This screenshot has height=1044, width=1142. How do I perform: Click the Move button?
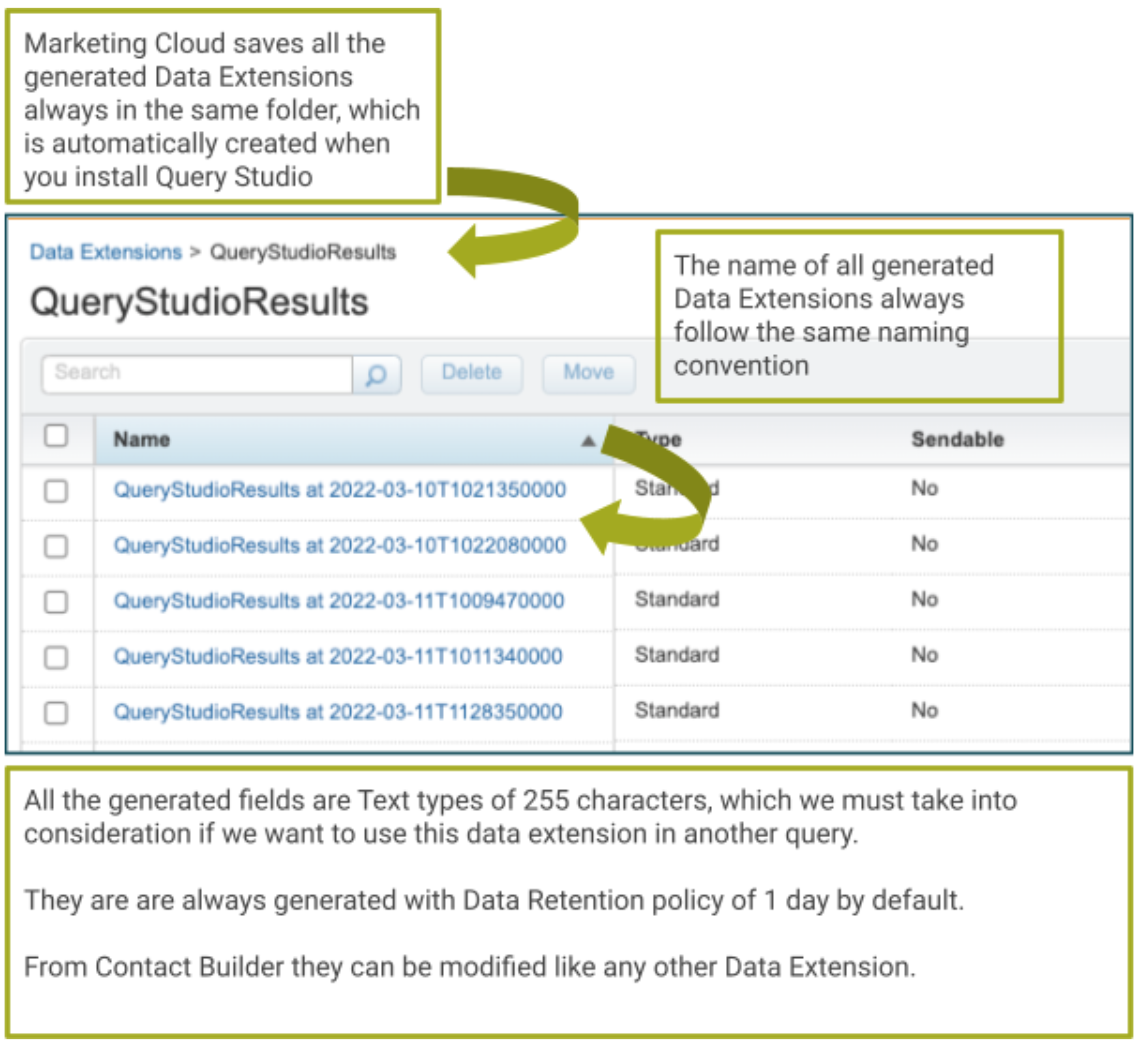click(588, 374)
